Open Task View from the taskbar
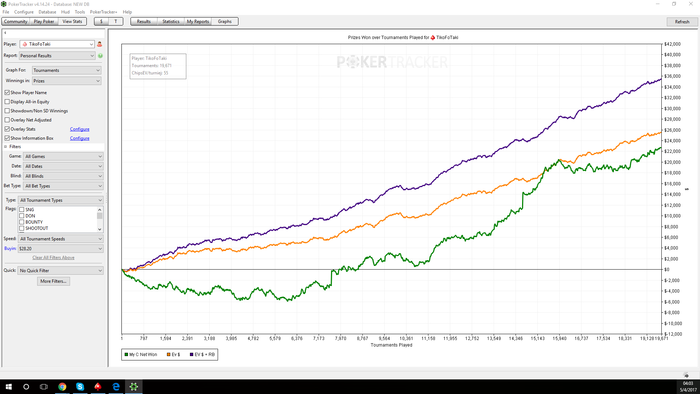Viewport: 700px width, 394px height. pyautogui.click(x=44, y=387)
